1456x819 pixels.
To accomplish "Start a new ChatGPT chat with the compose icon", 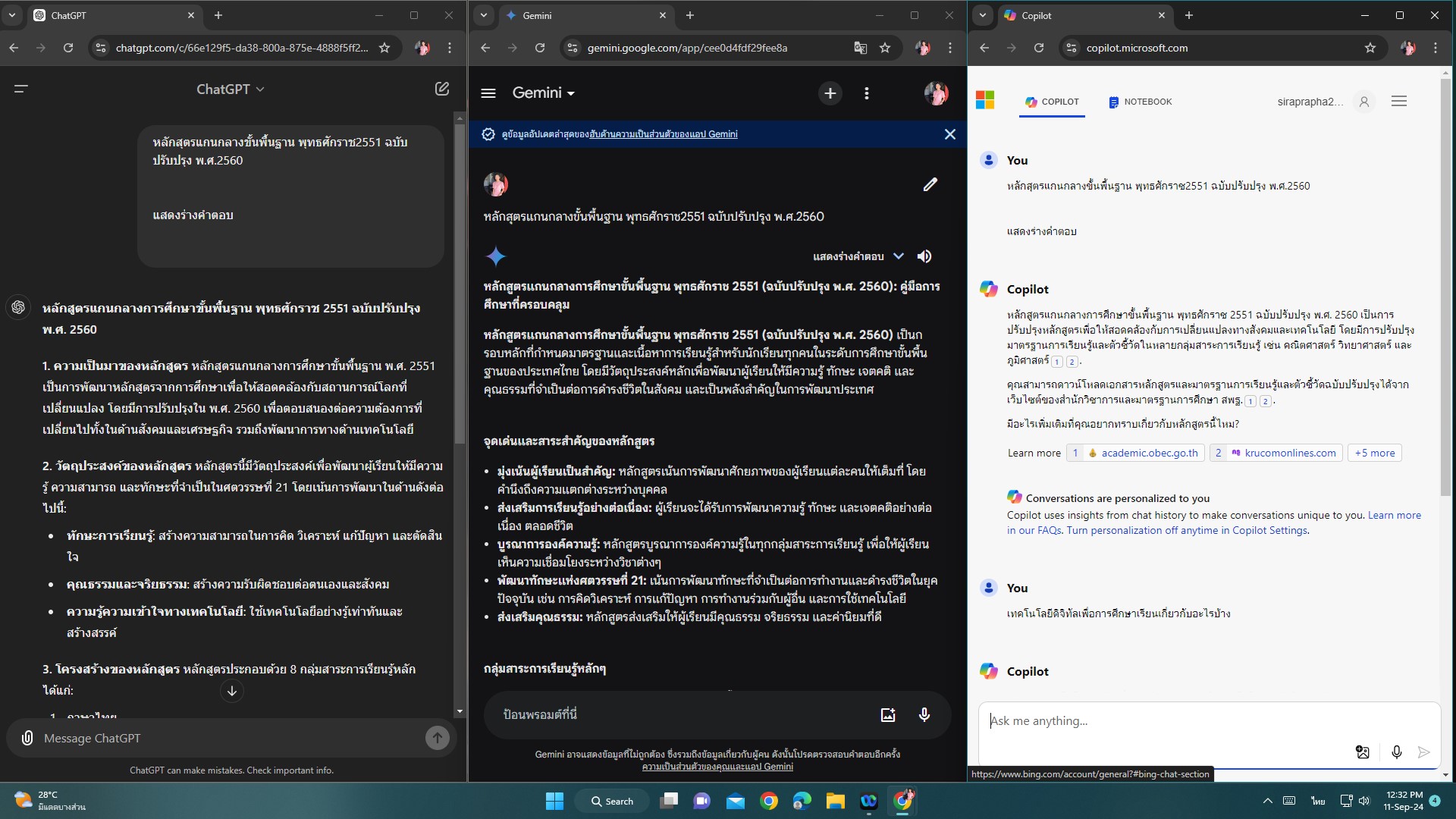I will point(442,89).
